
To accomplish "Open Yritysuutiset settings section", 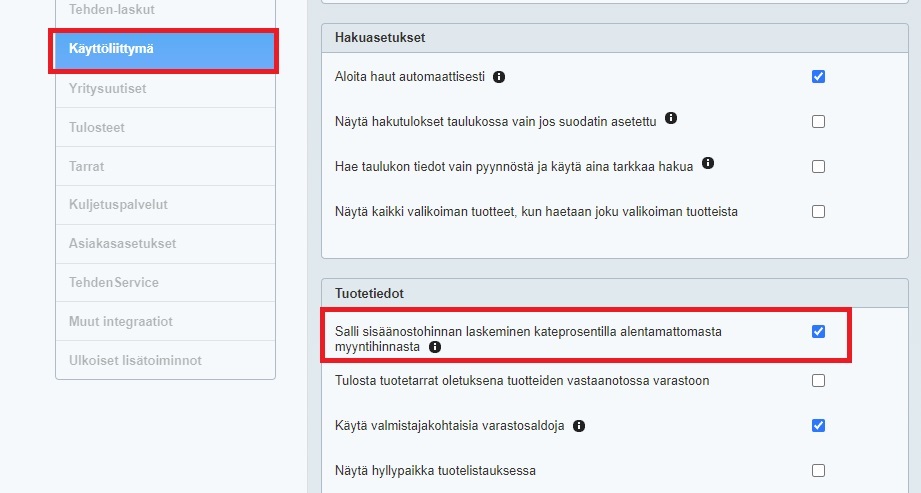I will (x=108, y=88).
